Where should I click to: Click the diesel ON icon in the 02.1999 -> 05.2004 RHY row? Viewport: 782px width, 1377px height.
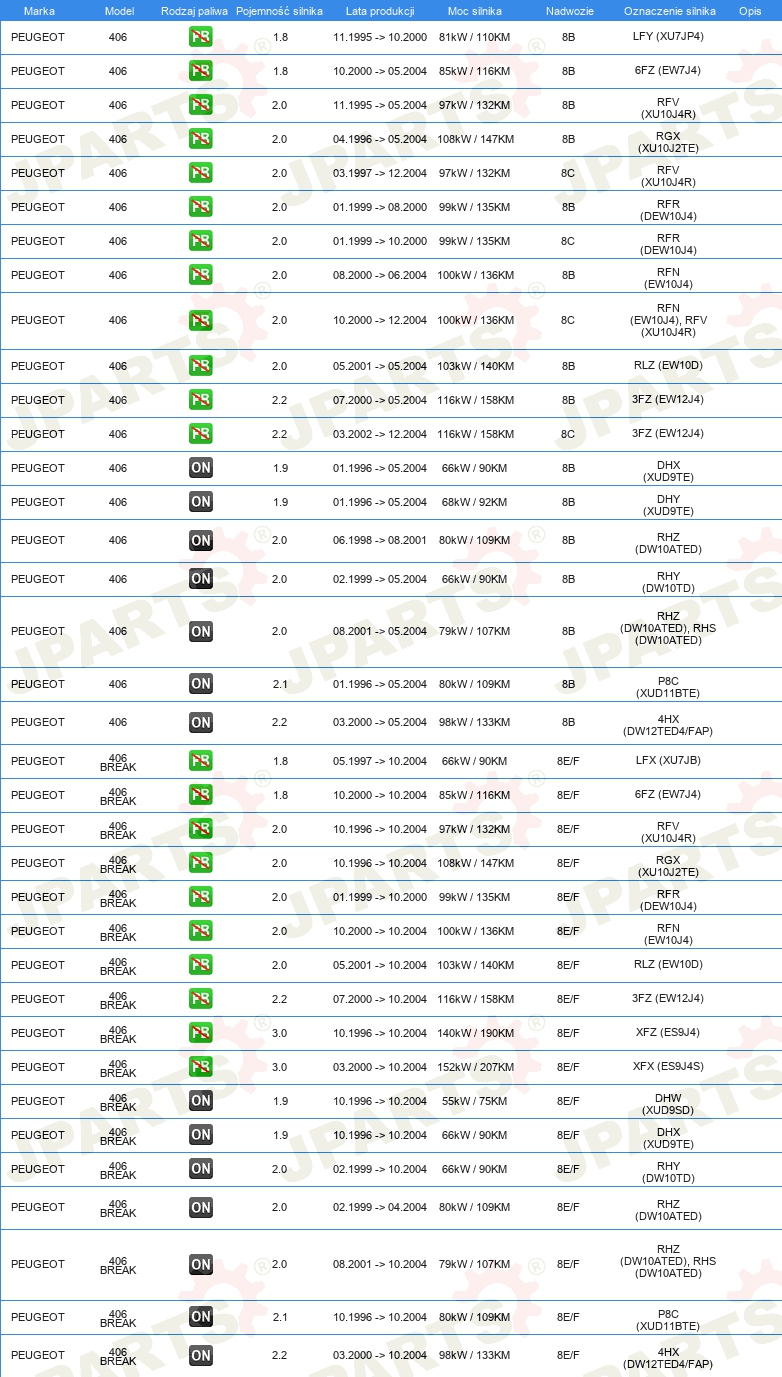200,579
